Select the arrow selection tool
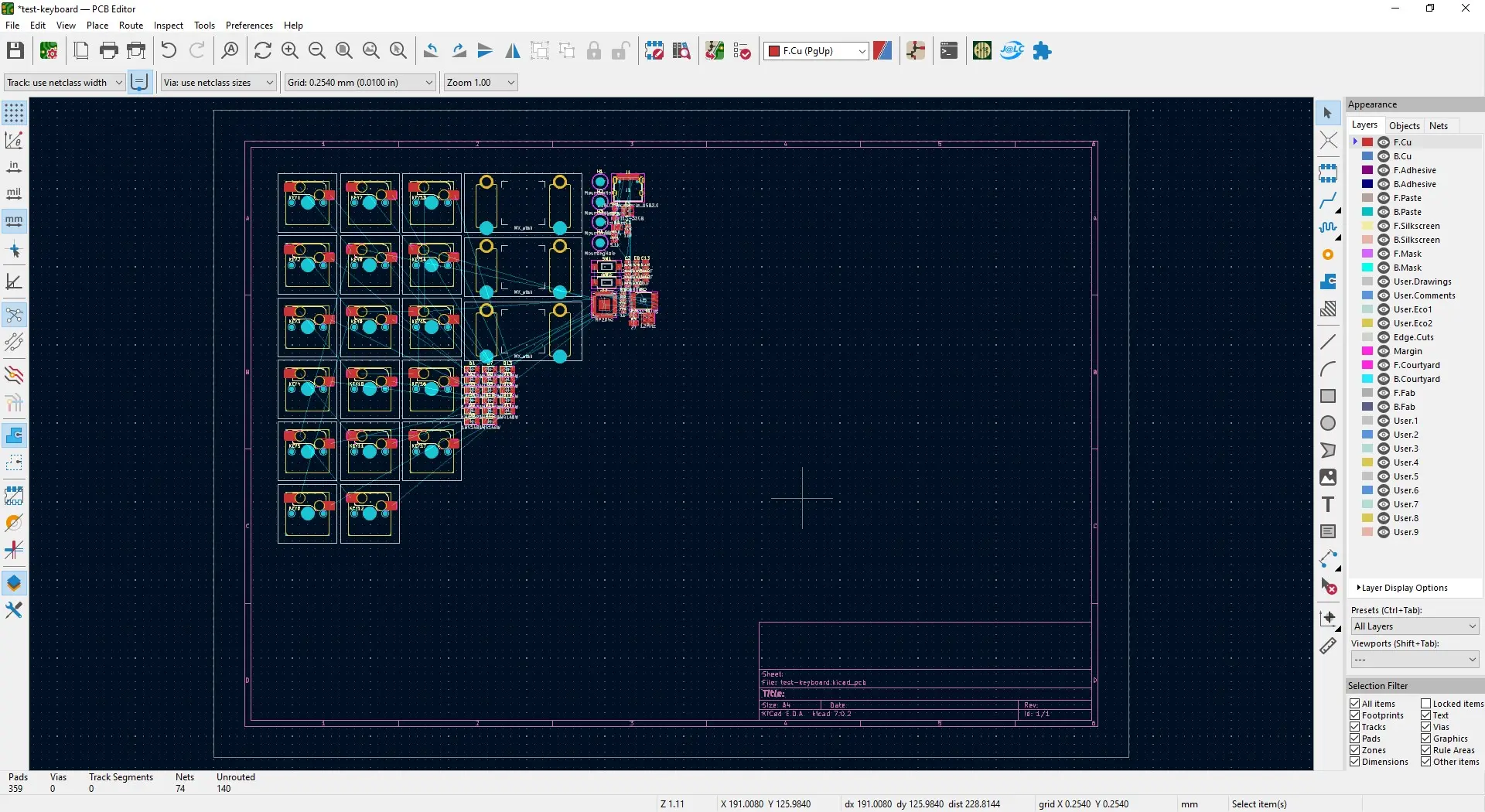 (x=1328, y=113)
